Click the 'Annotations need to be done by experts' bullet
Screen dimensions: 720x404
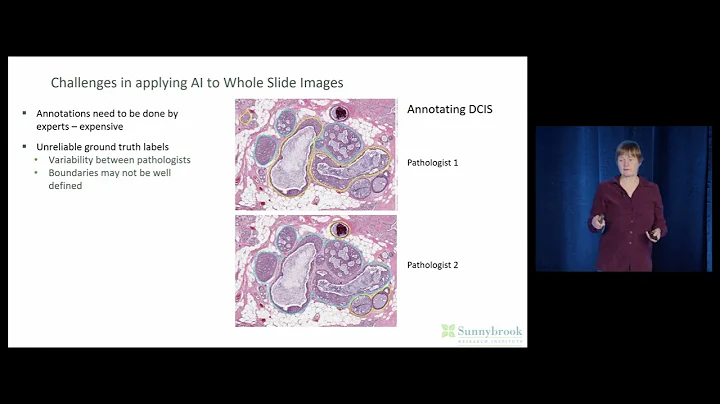pos(107,120)
